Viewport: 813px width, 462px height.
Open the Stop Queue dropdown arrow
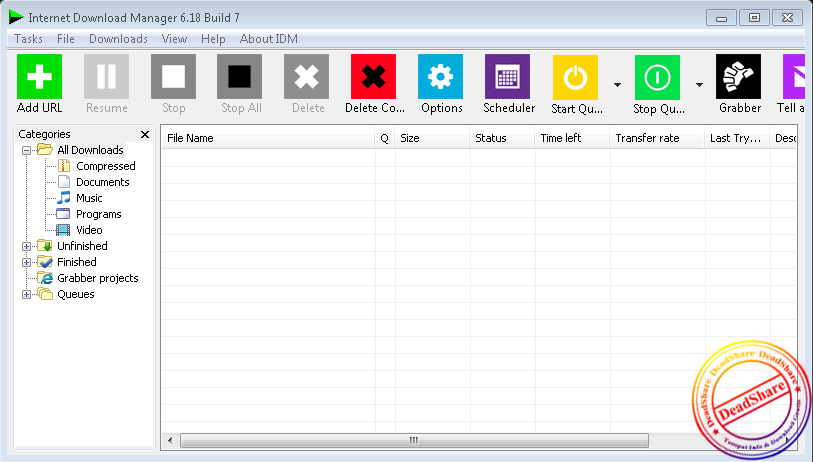click(699, 85)
